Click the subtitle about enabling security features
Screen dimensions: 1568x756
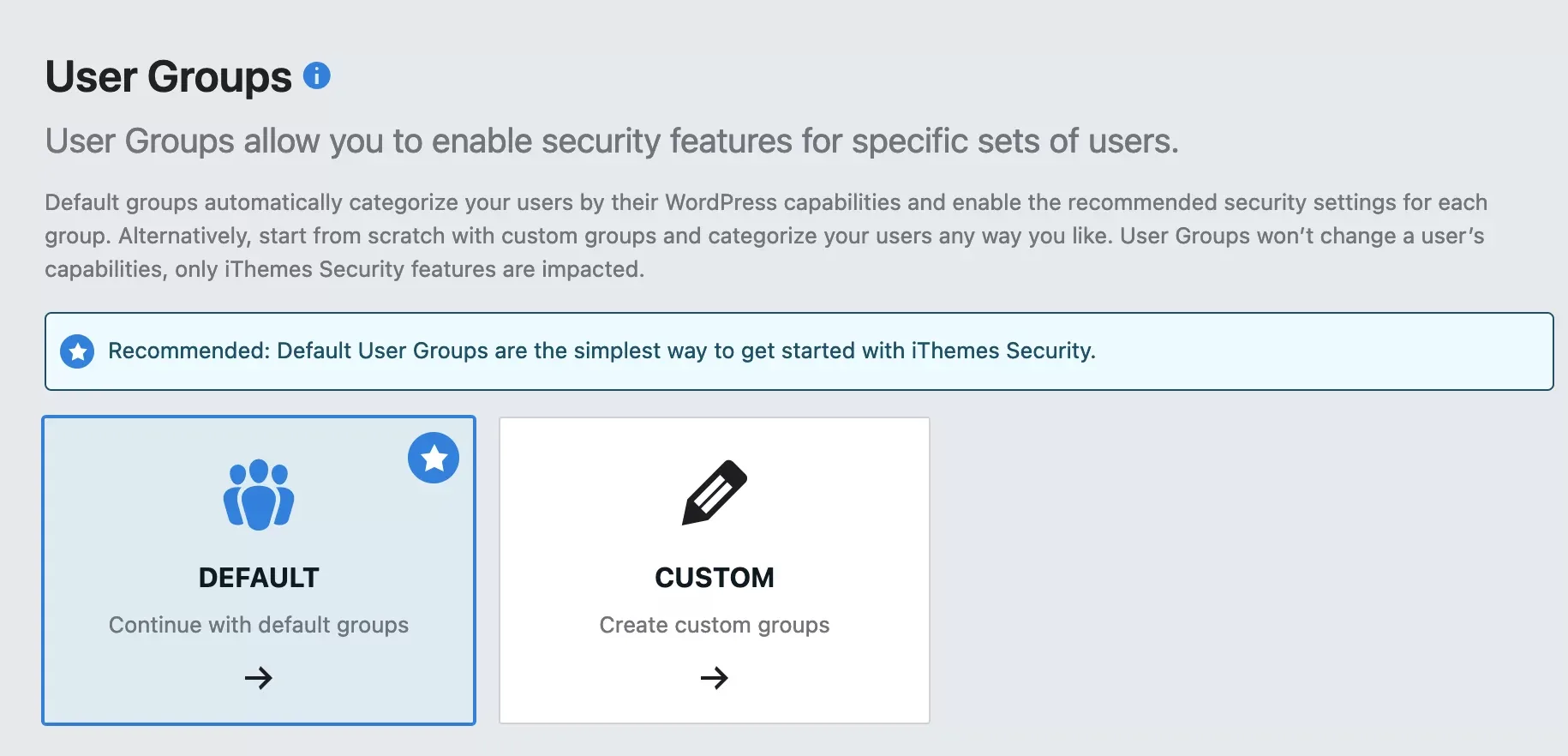tap(612, 141)
